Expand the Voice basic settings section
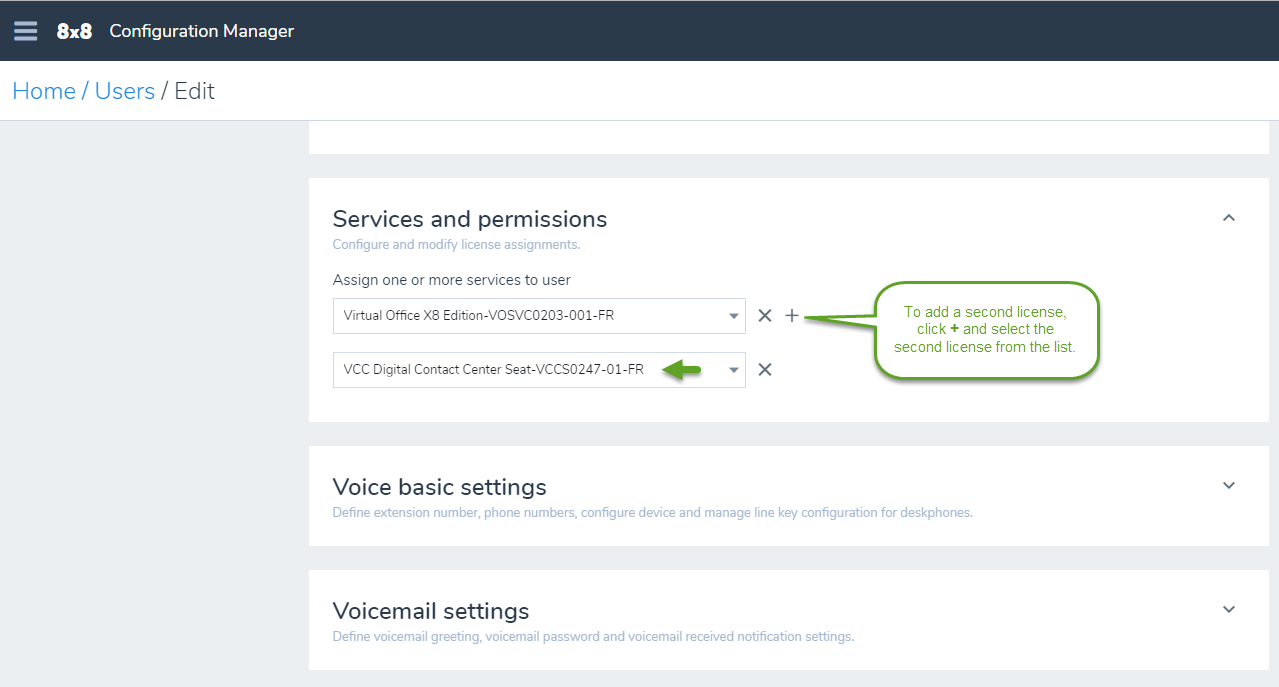The width and height of the screenshot is (1279, 687). (1229, 486)
